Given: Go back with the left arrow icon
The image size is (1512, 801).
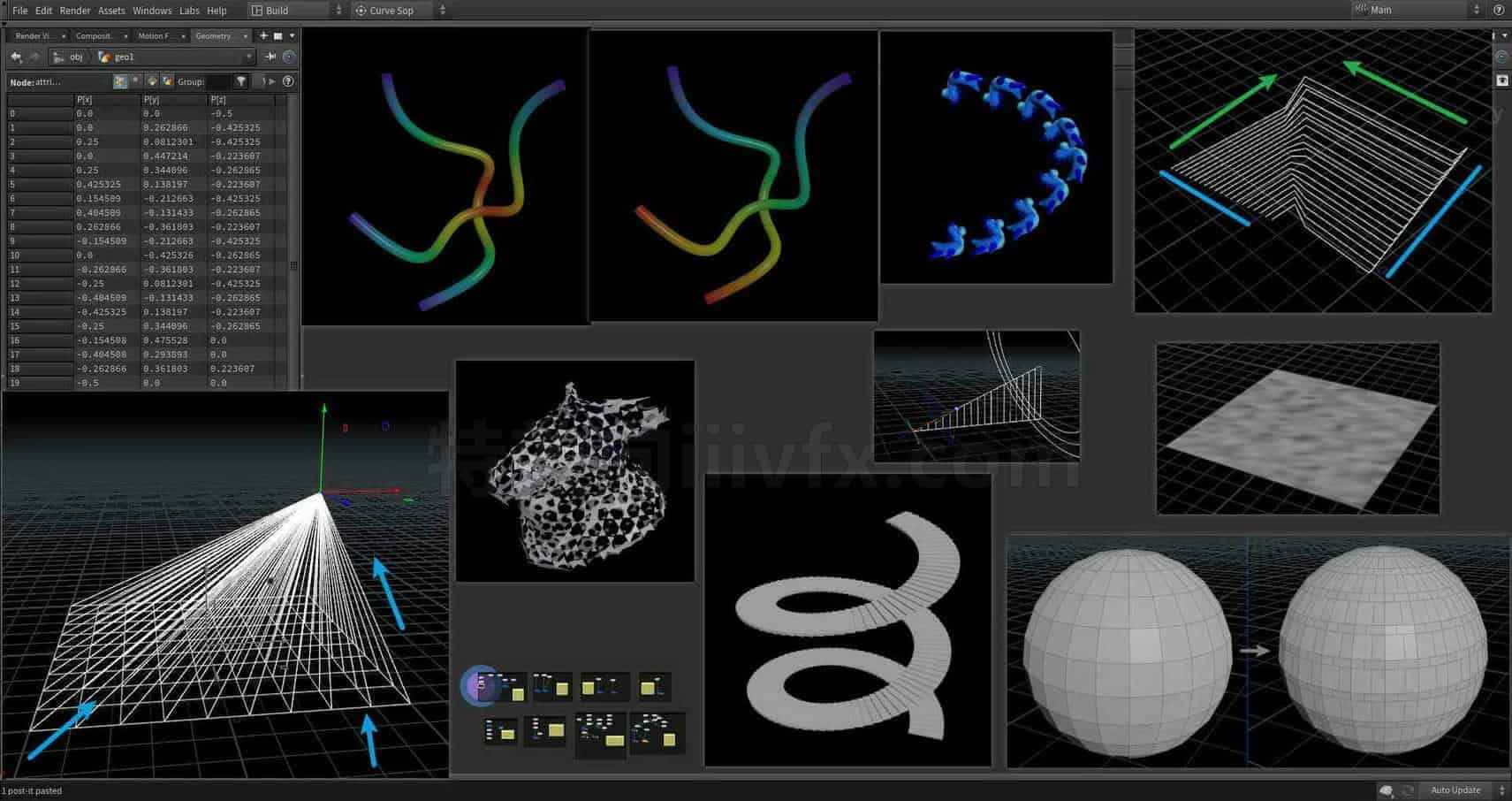Looking at the screenshot, I should [x=16, y=57].
